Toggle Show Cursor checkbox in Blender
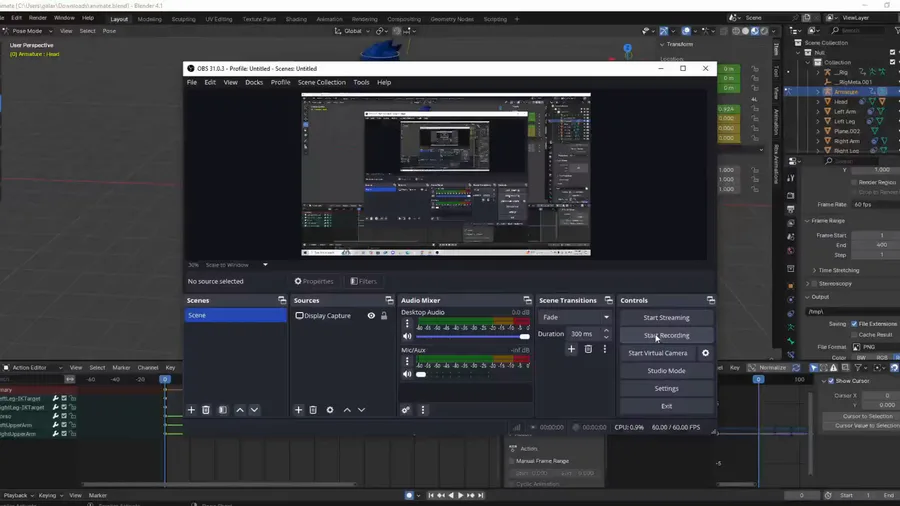 [831, 381]
